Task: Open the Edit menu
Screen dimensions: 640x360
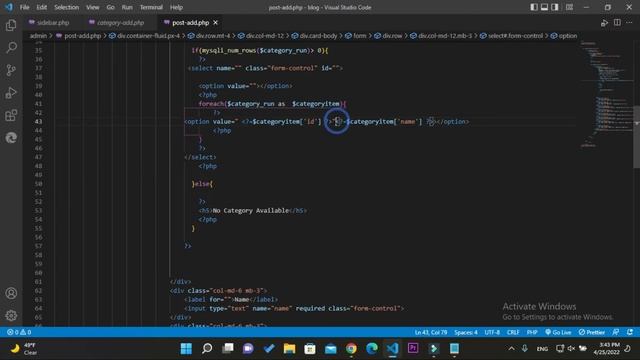Action: 42,7
